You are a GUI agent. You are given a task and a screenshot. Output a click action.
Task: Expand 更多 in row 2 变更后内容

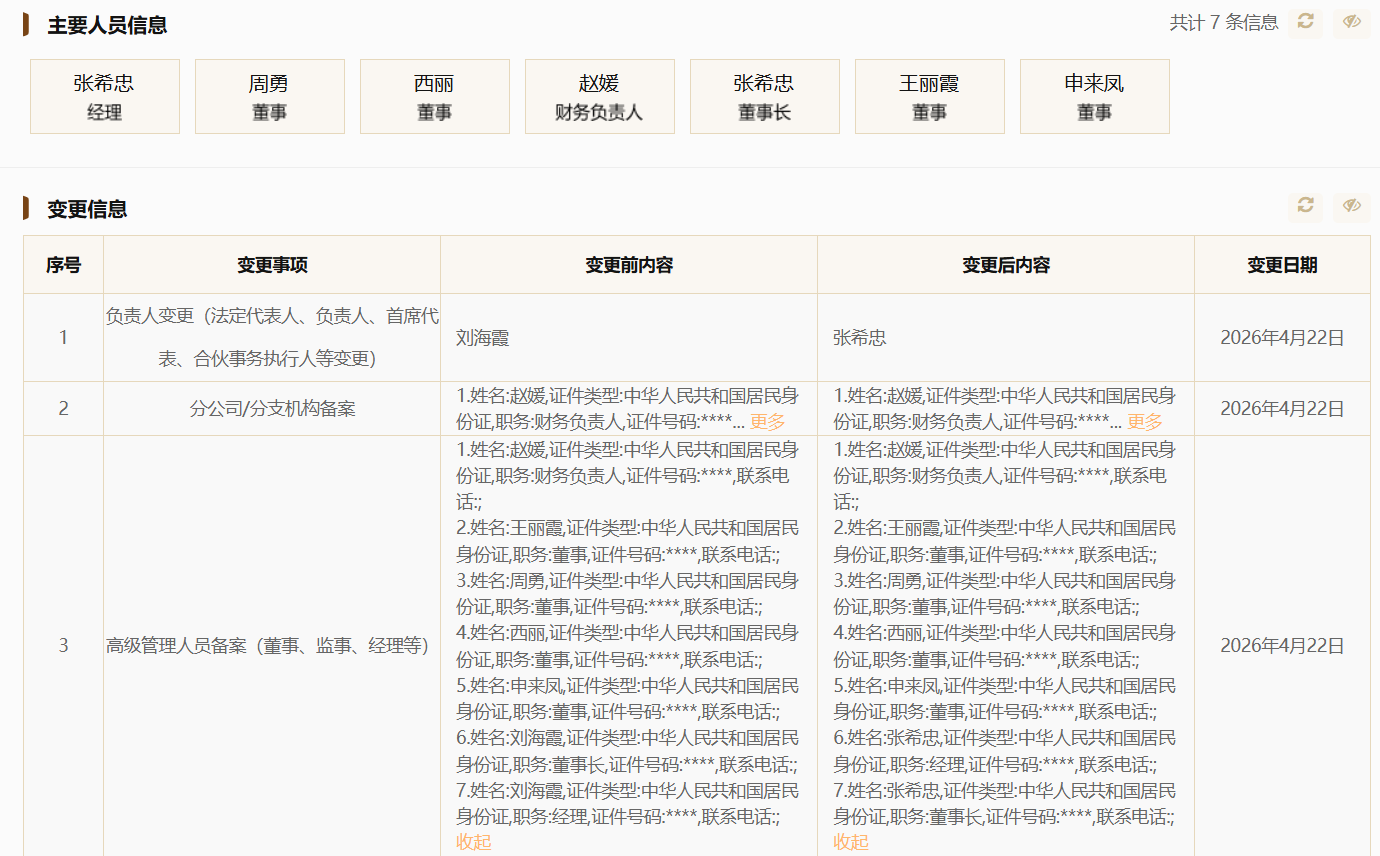(1144, 422)
